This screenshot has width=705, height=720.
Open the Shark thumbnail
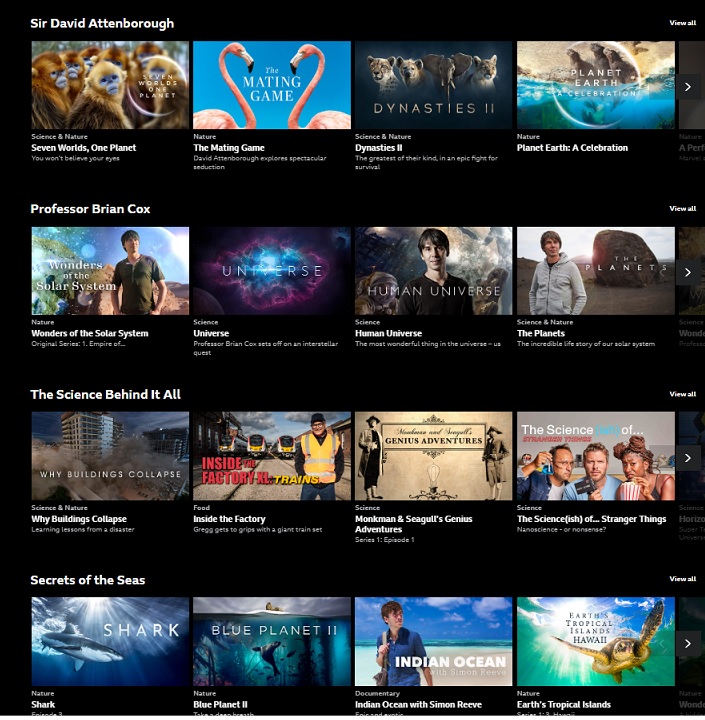(110, 641)
